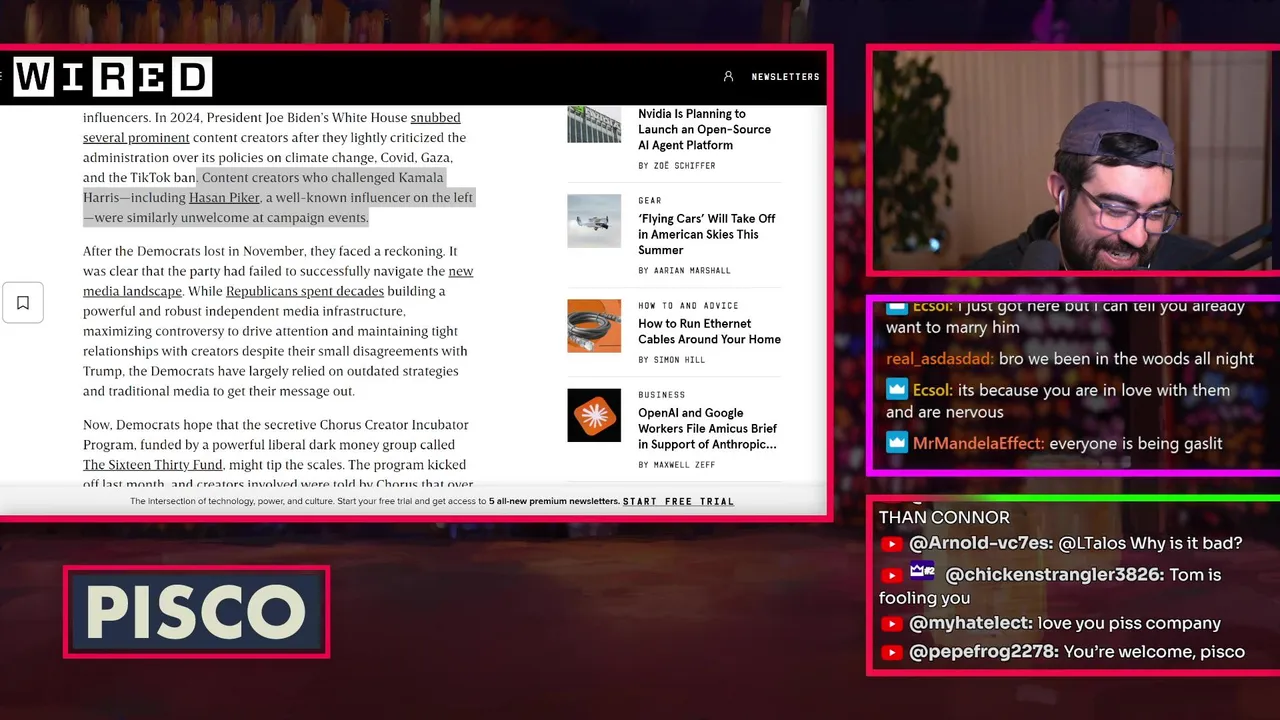Open 'How to Run Ethernet Cables' article
This screenshot has height=720, width=1280.
point(709,331)
